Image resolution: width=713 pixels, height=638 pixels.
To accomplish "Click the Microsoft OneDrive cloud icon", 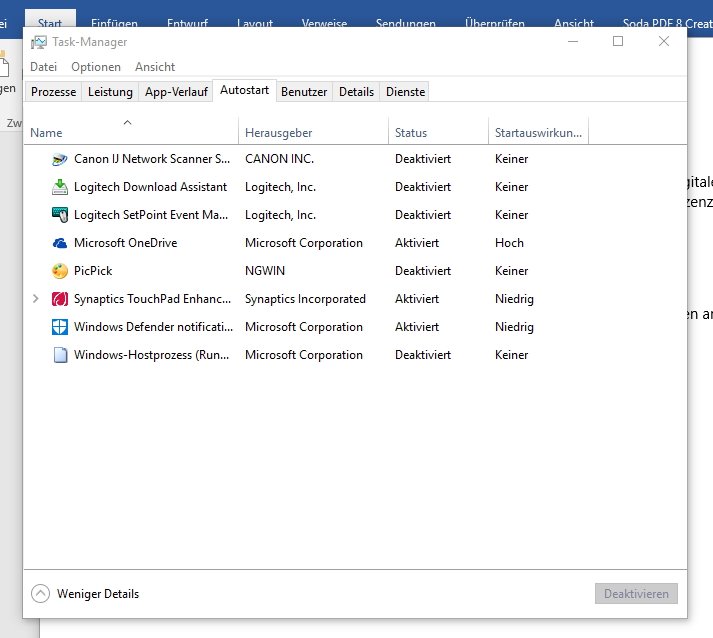I will (x=60, y=243).
